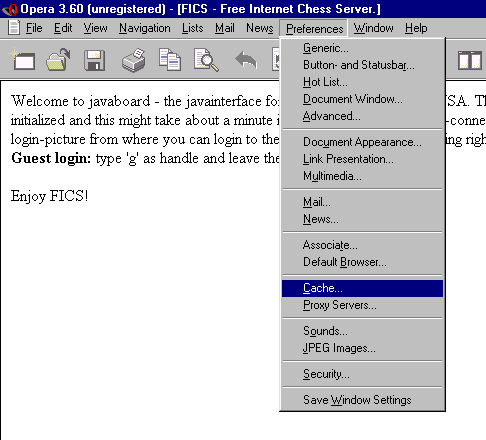Select the highlighted Cache... entry

(x=362, y=288)
